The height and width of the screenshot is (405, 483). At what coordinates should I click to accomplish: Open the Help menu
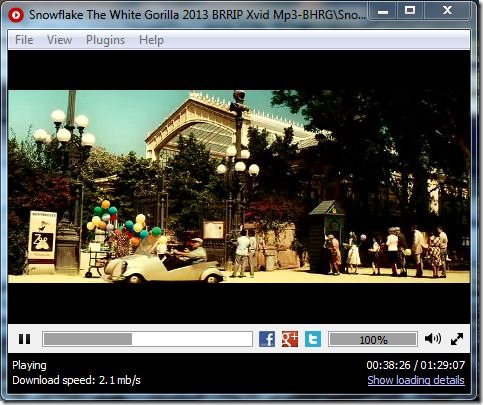(151, 40)
